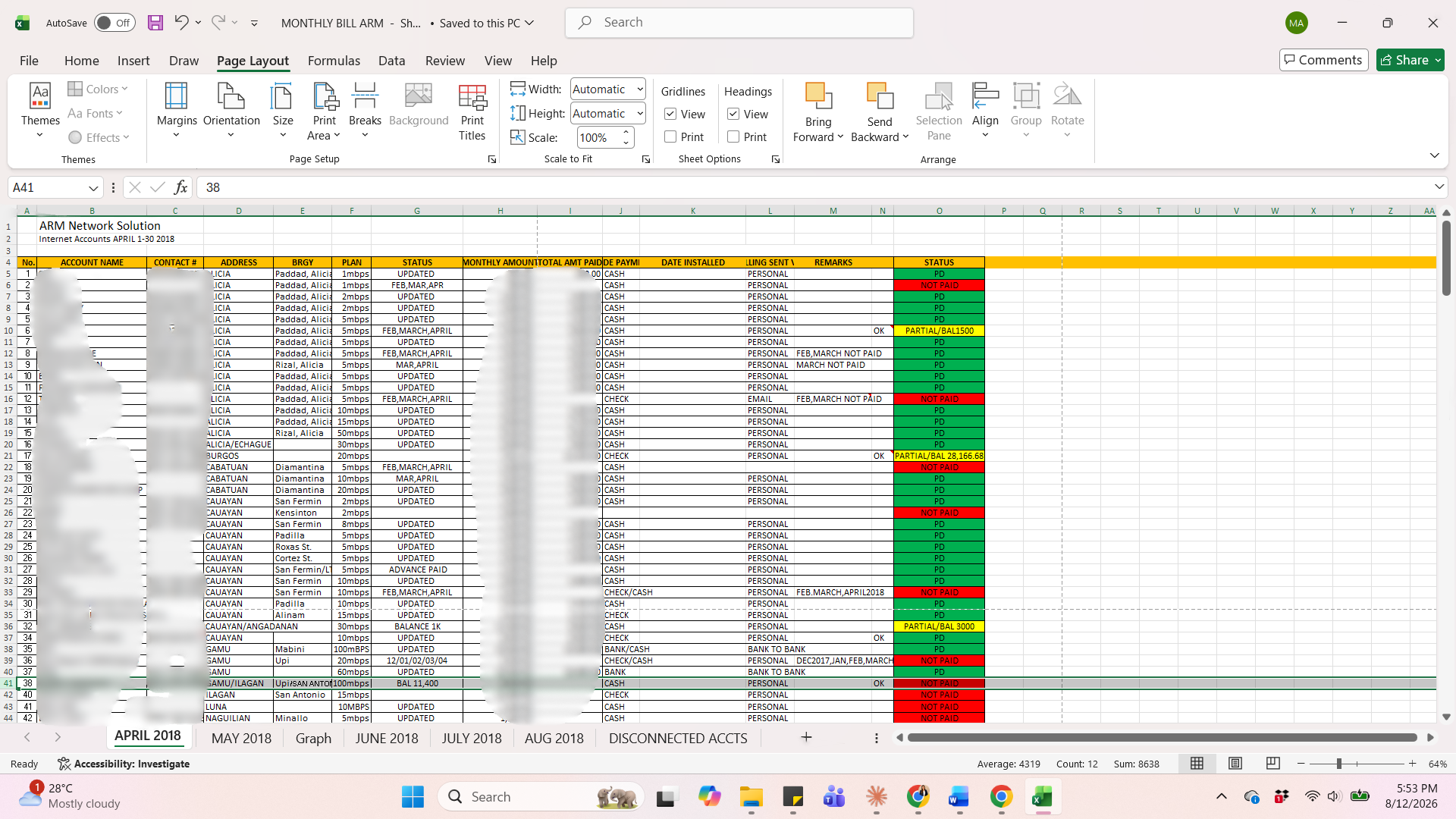Switch to Page Break Preview view

1273,764
